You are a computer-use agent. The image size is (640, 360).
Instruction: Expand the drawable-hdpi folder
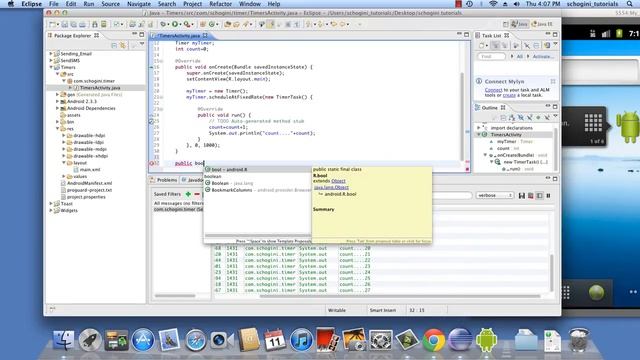click(64, 135)
